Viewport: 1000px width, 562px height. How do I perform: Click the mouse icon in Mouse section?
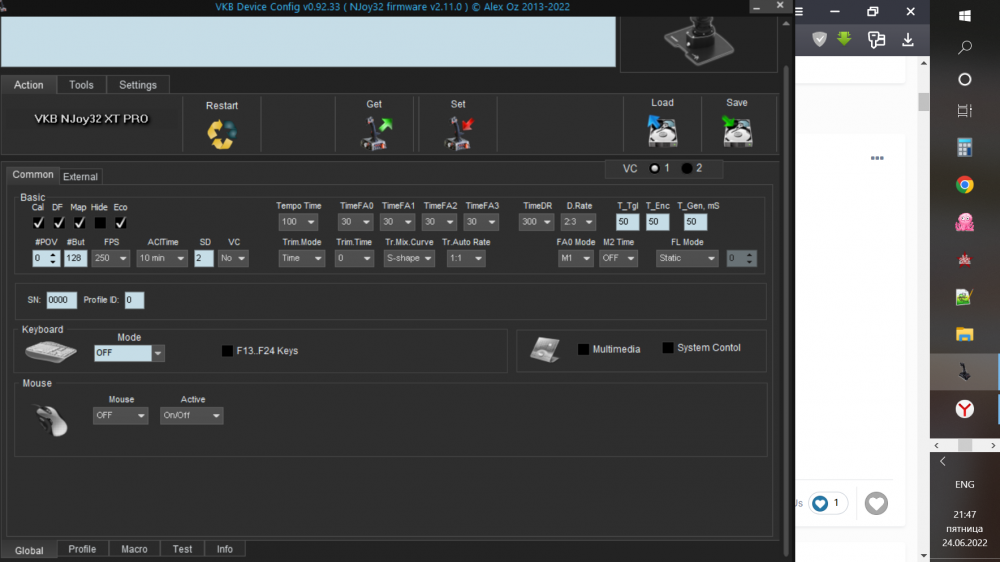pos(51,420)
